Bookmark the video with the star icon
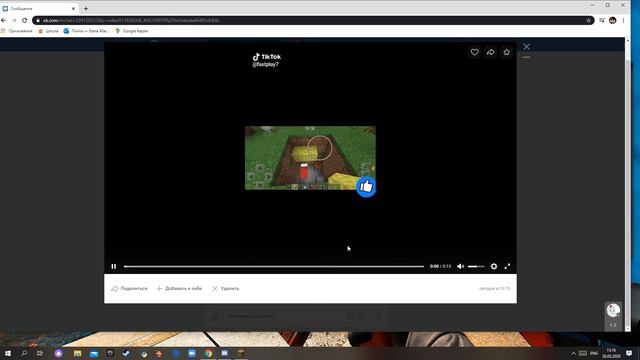The height and width of the screenshot is (360, 640). pos(507,52)
